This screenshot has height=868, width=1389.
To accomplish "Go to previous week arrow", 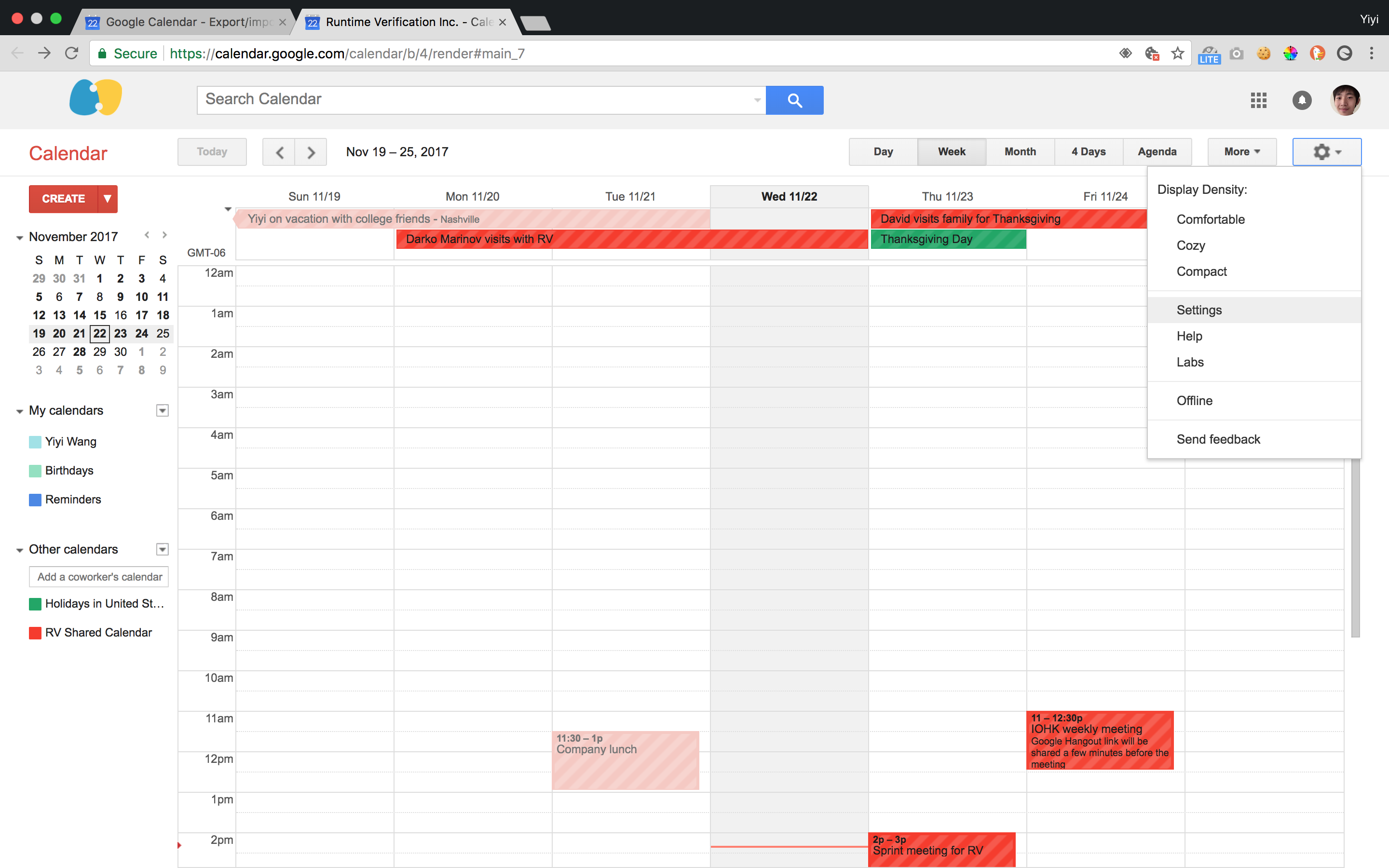I will click(x=279, y=152).
